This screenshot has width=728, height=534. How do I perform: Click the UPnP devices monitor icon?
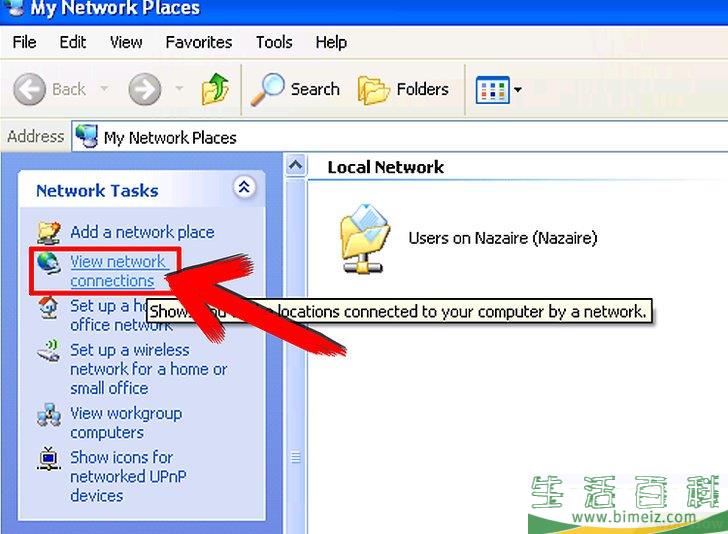coord(49,459)
